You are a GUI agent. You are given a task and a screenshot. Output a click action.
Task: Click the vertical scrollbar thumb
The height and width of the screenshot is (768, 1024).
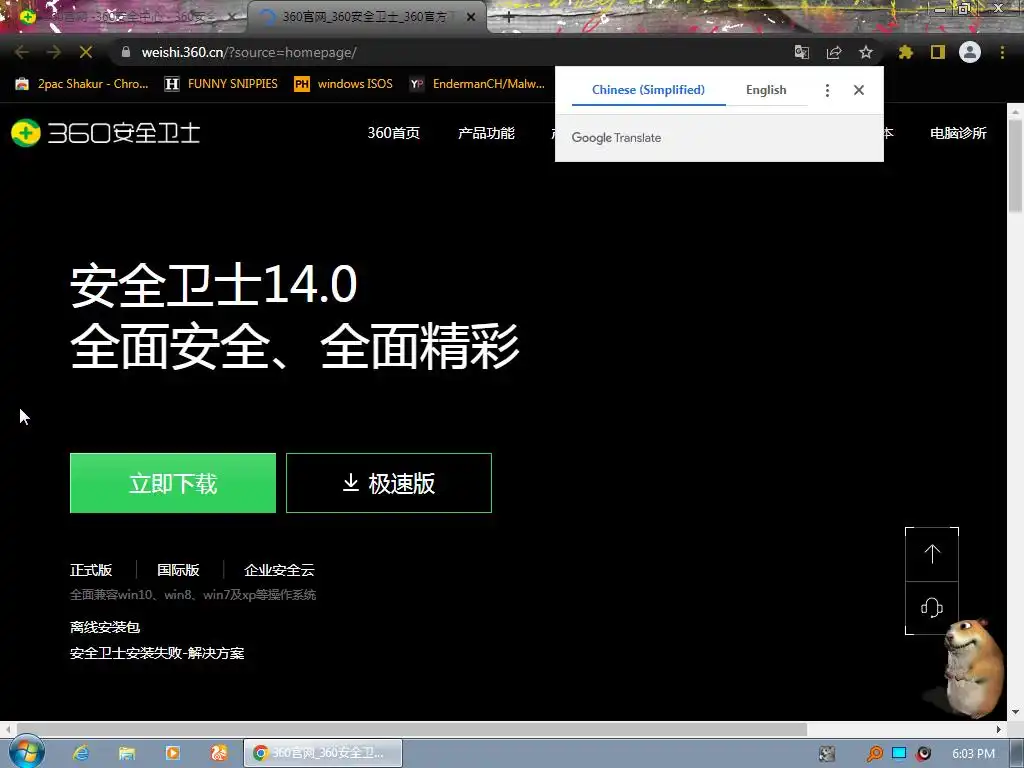[x=1016, y=166]
